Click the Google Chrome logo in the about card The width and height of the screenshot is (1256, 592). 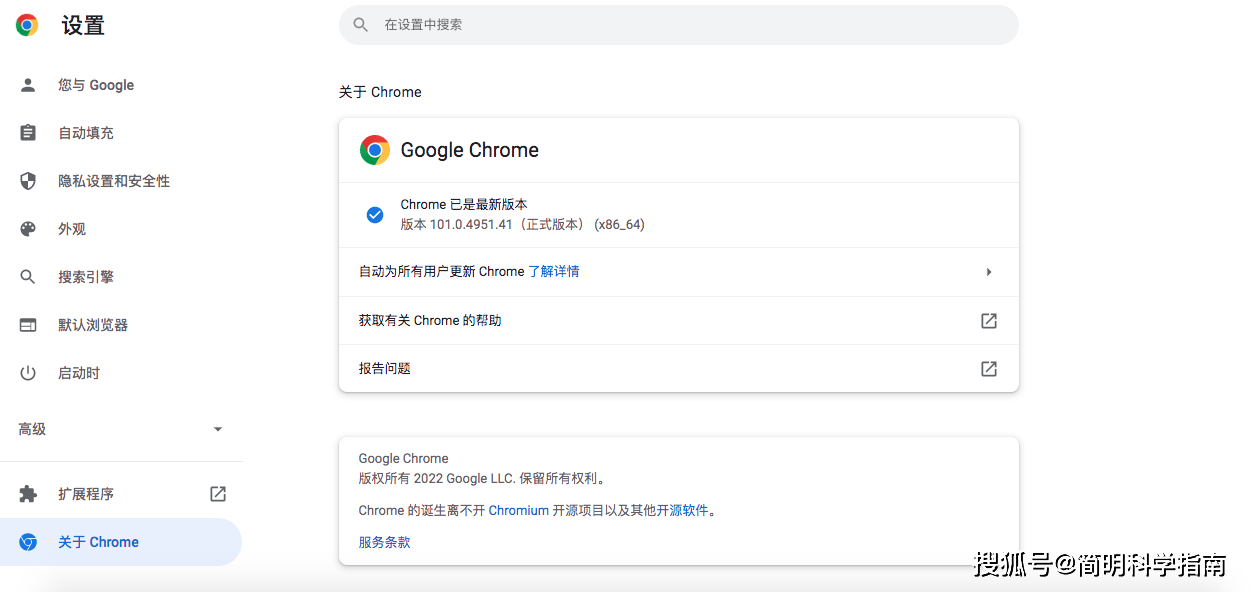click(x=375, y=150)
